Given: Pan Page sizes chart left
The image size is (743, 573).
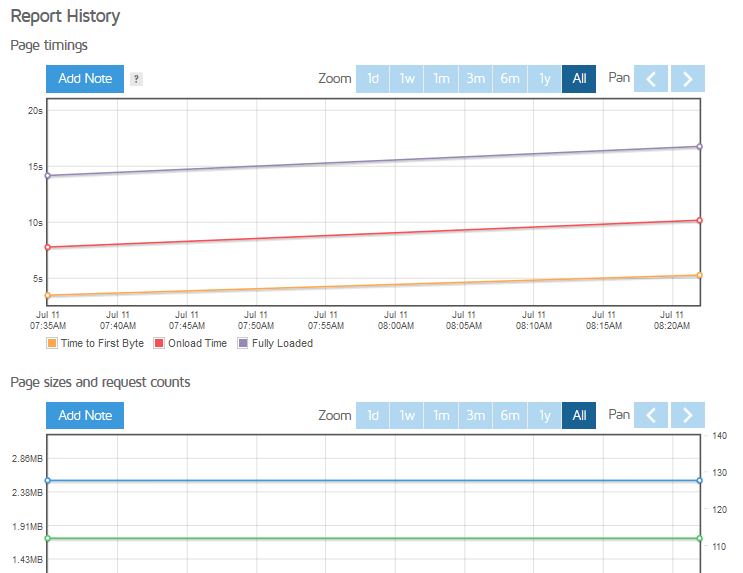Looking at the screenshot, I should 651,415.
